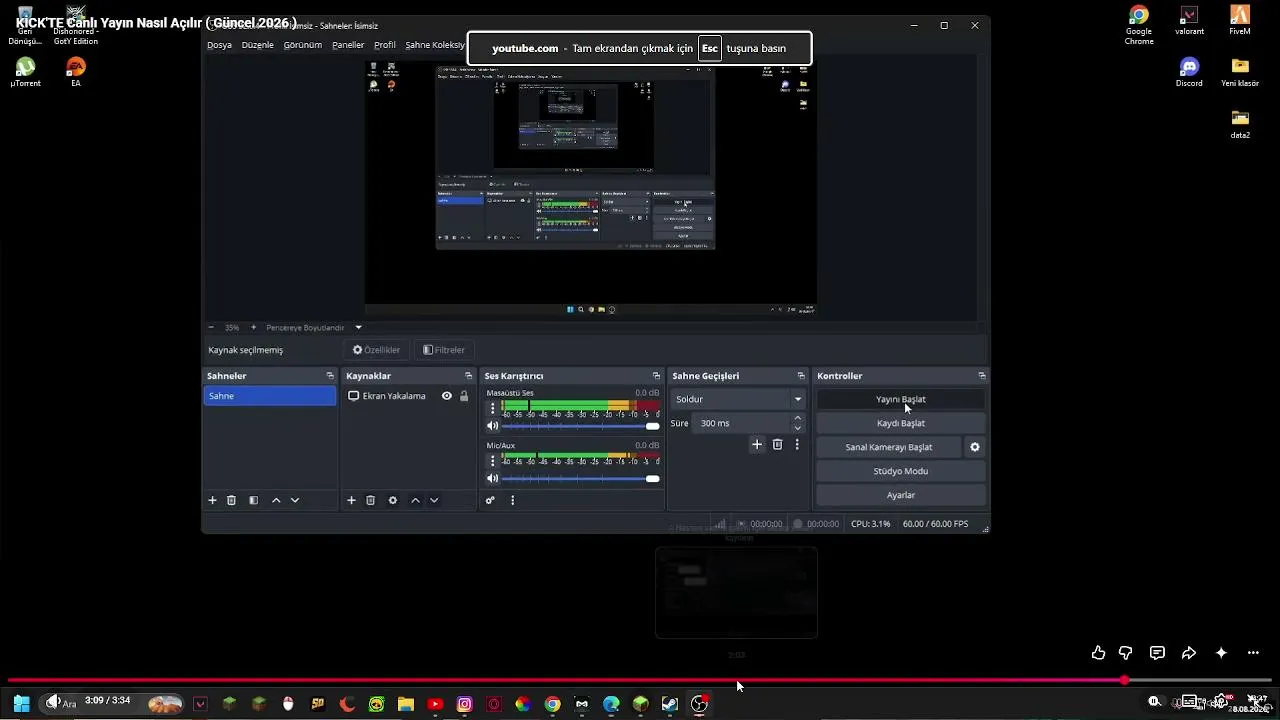Open source properties gear in the Kaynaklar toolbar
1280x720 pixels.
[393, 500]
